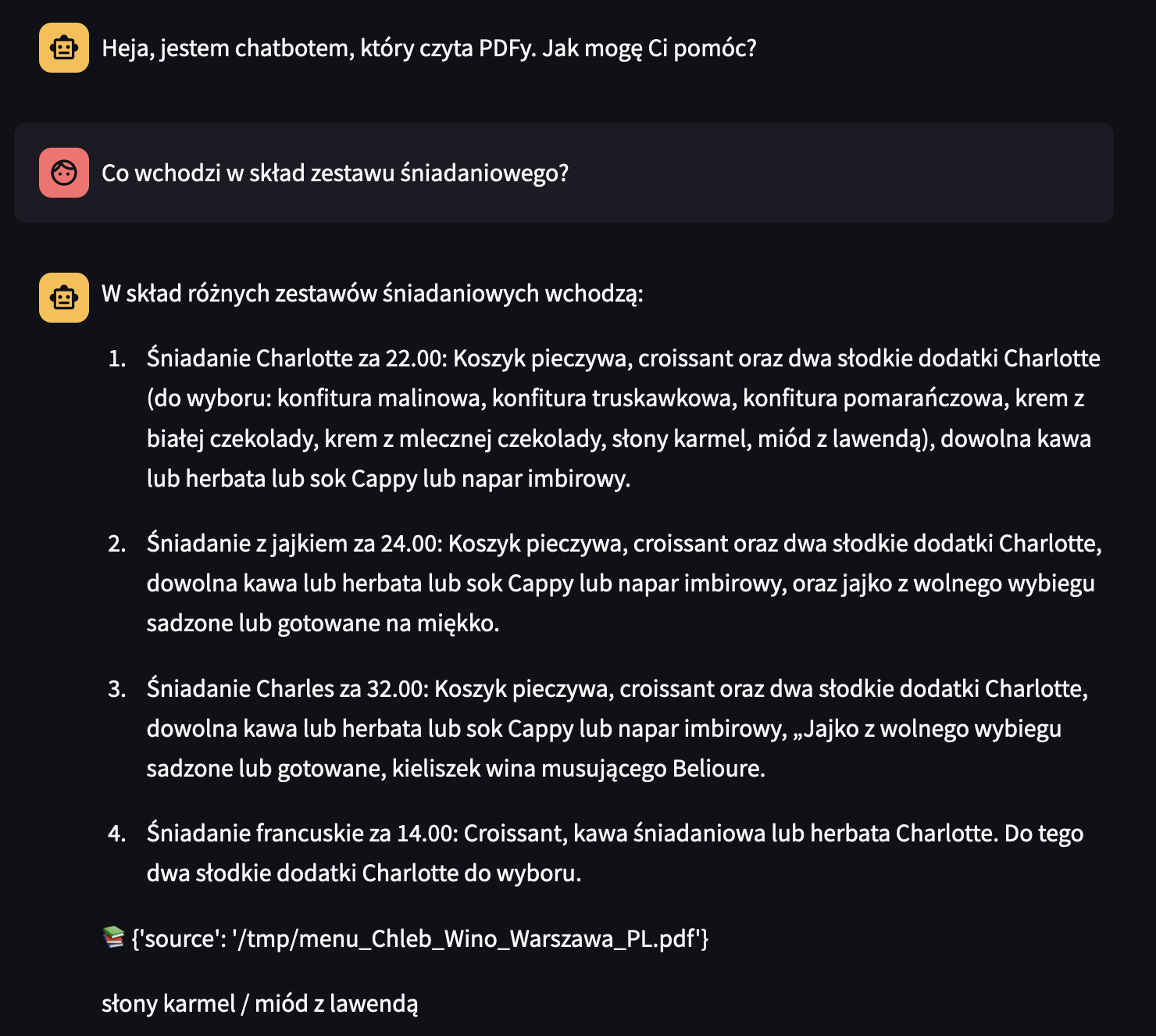This screenshot has width=1156, height=1036.
Task: Click 'dwa słodkie dodatki Charlotte do wyboru' line
Action: pyautogui.click(x=363, y=873)
